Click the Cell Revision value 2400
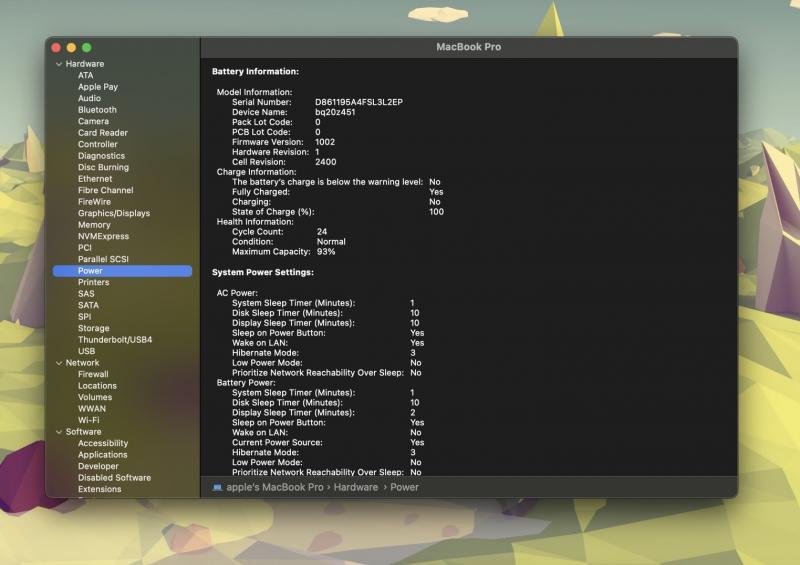 click(326, 162)
